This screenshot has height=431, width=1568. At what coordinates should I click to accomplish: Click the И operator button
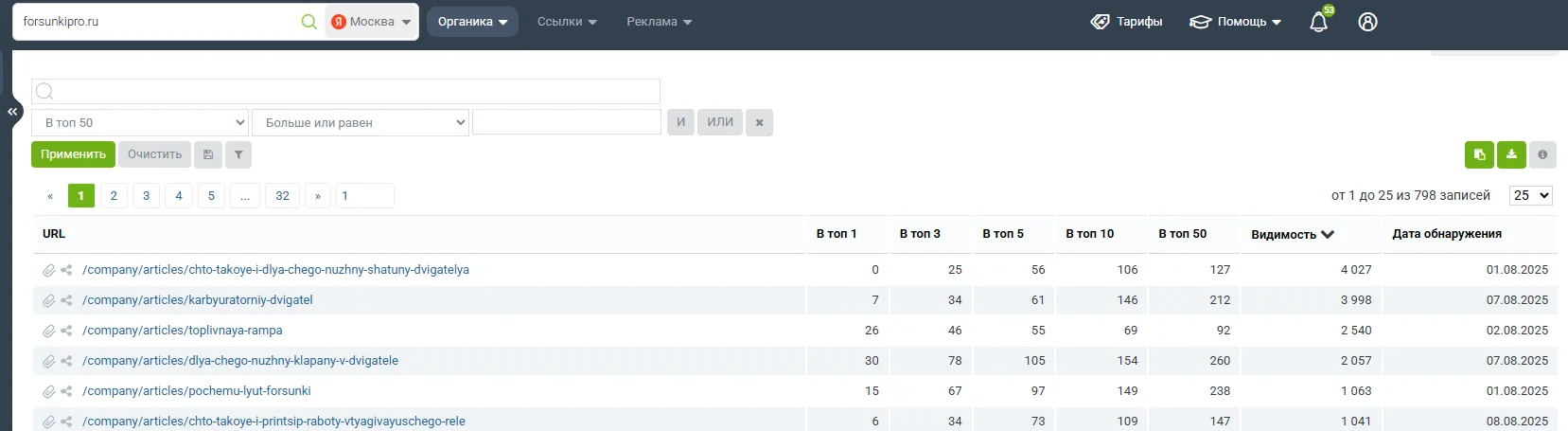[x=680, y=122]
